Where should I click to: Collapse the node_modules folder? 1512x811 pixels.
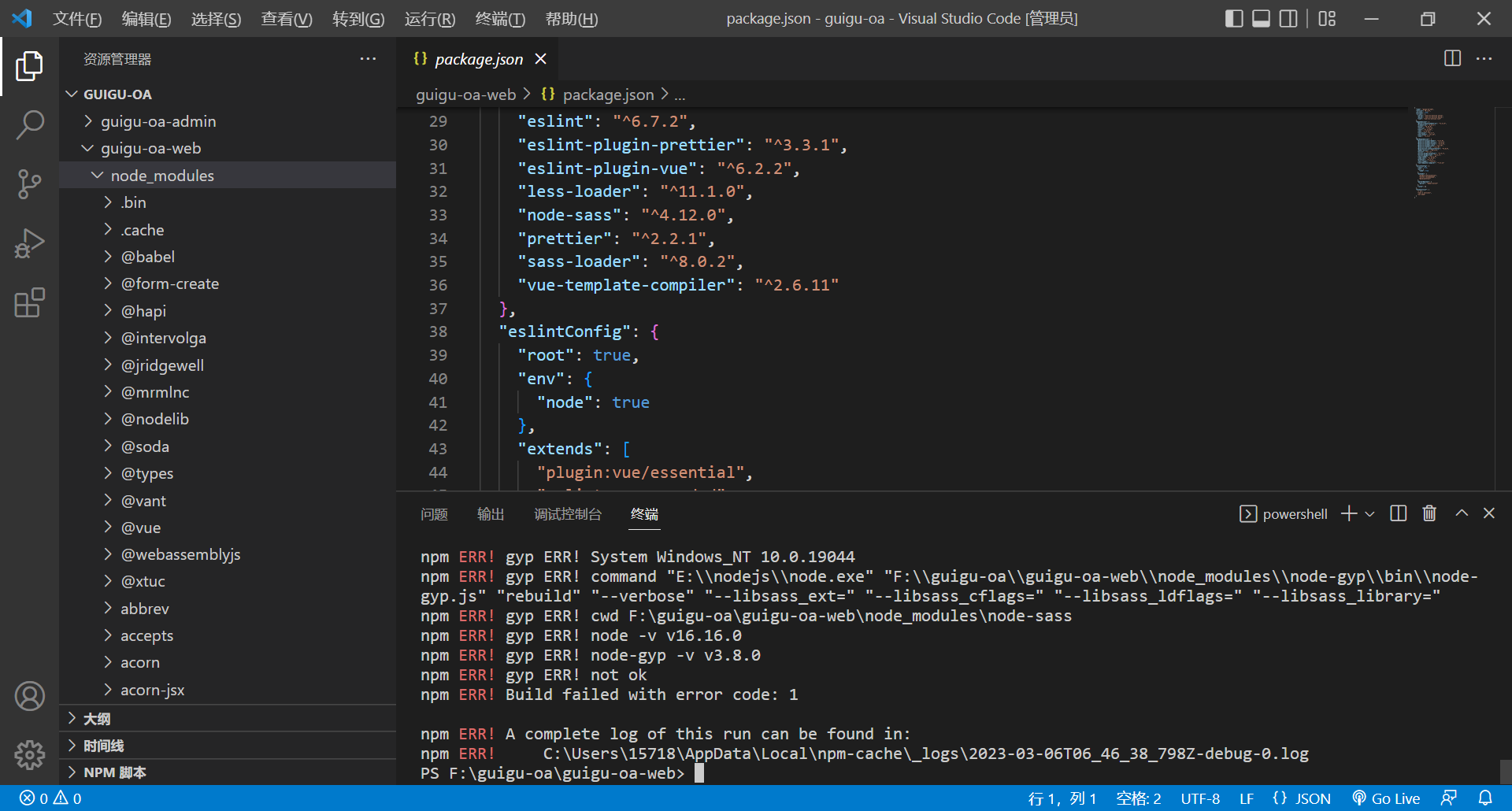pos(161,176)
